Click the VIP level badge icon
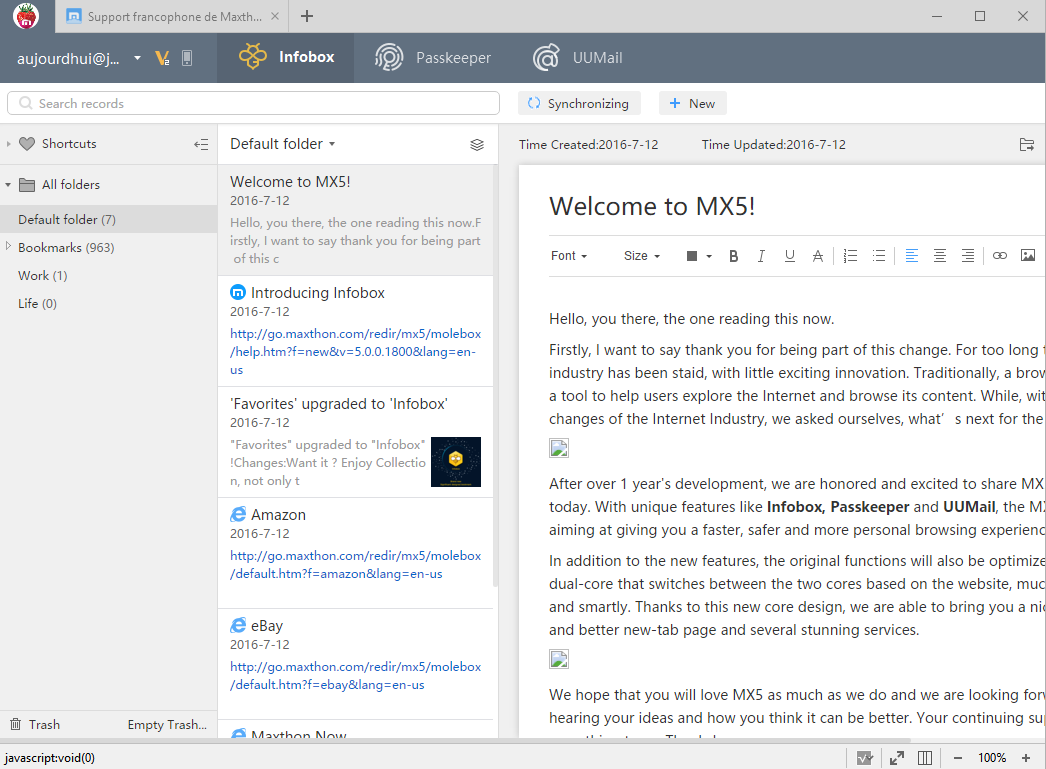 [x=162, y=58]
